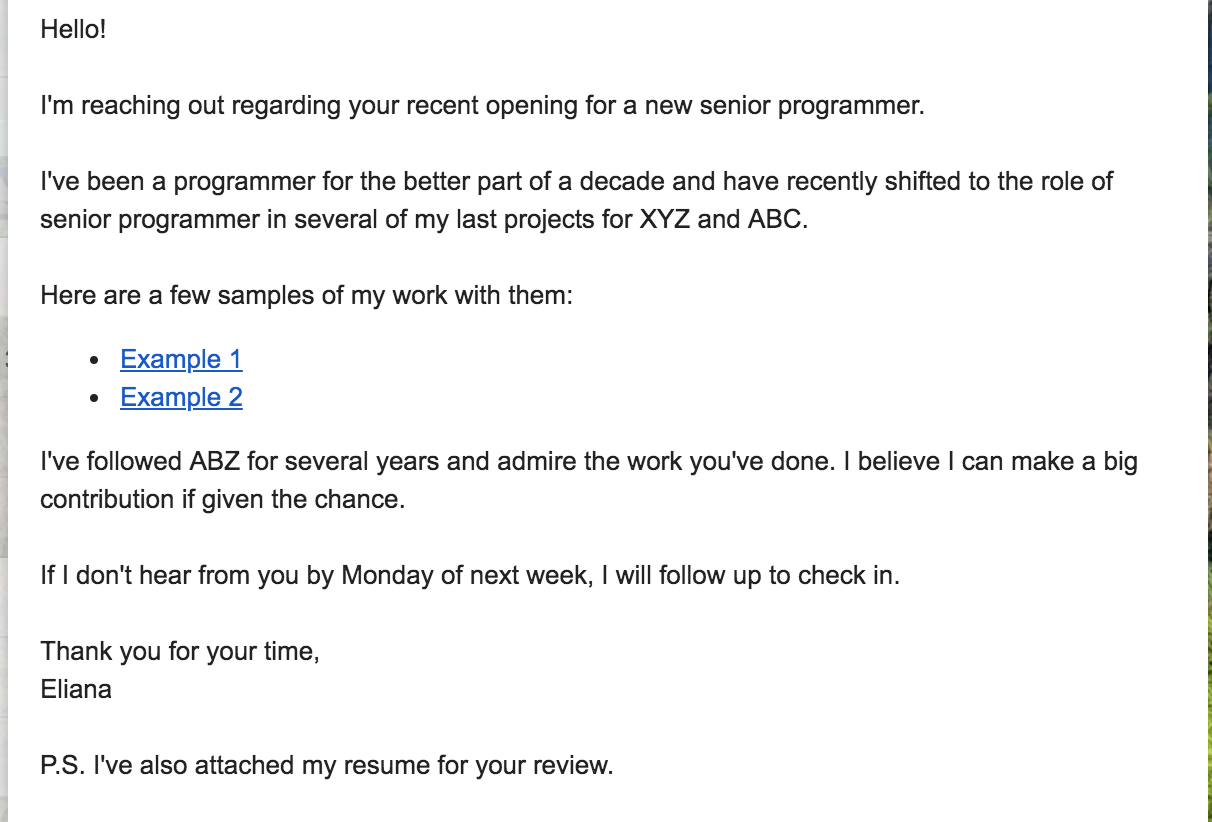This screenshot has height=822, width=1212.
Task: Click the word "ABC." in the second paragraph
Action: (x=777, y=219)
